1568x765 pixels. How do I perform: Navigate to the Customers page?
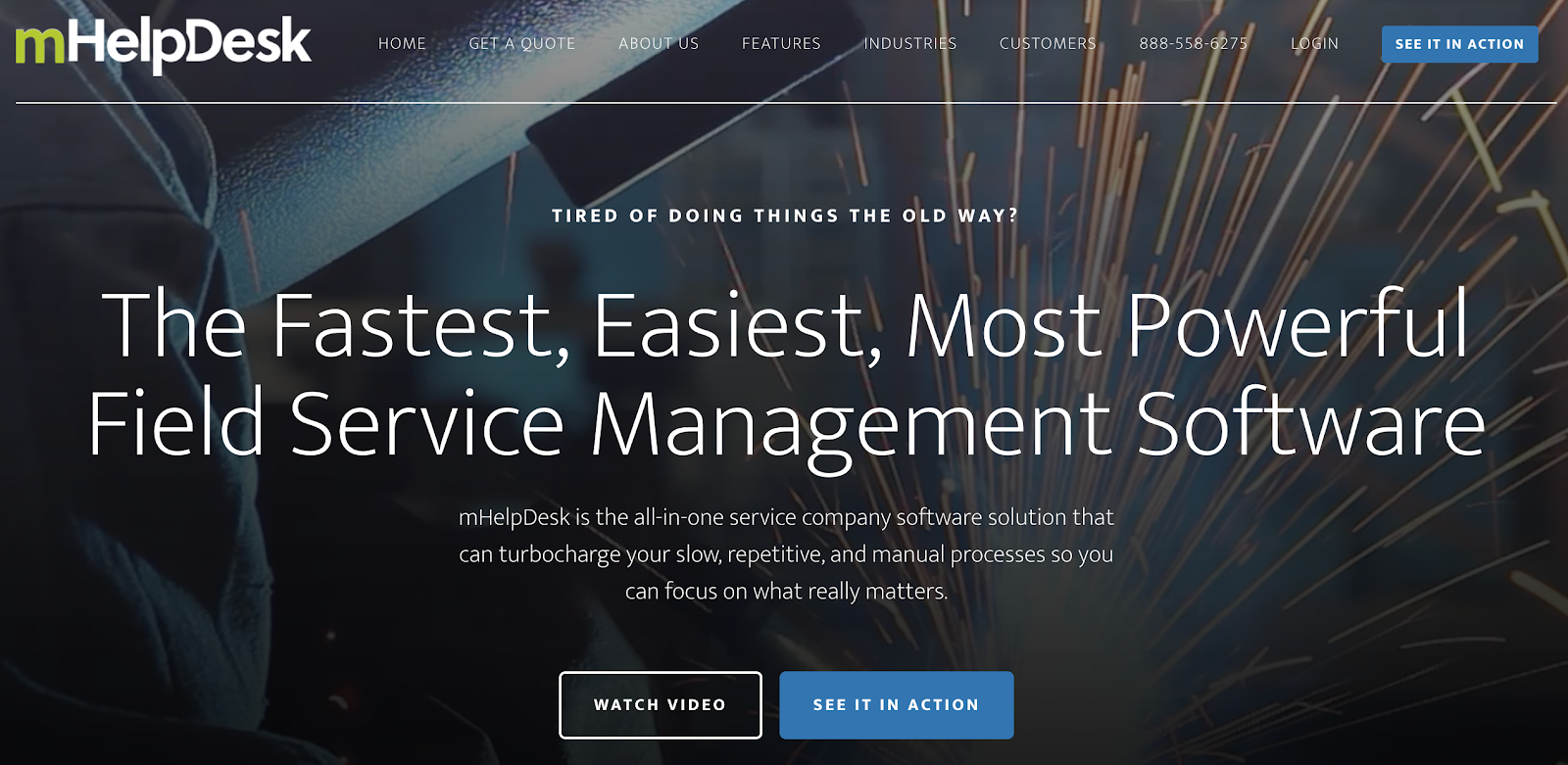point(1048,44)
